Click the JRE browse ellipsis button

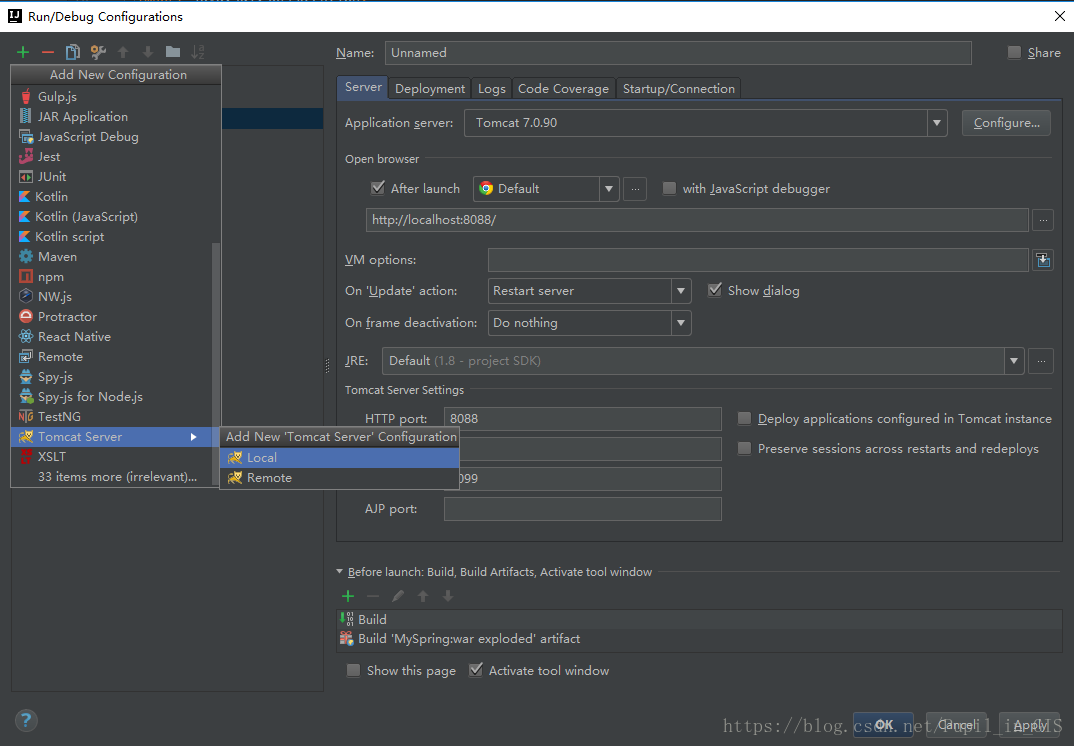pyautogui.click(x=1041, y=361)
